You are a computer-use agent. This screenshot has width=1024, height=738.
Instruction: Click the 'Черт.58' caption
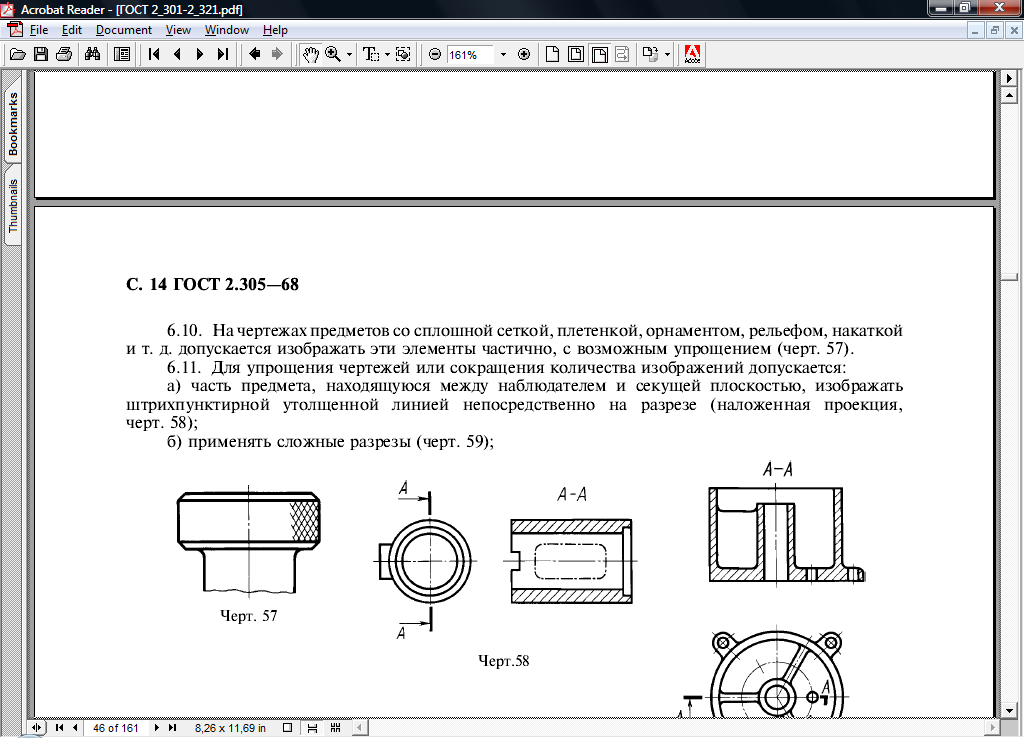point(504,661)
